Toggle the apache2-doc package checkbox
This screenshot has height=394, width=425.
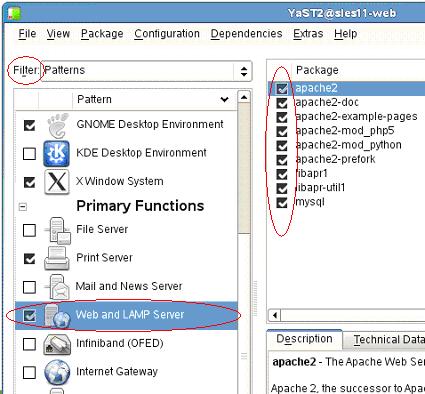(x=282, y=103)
